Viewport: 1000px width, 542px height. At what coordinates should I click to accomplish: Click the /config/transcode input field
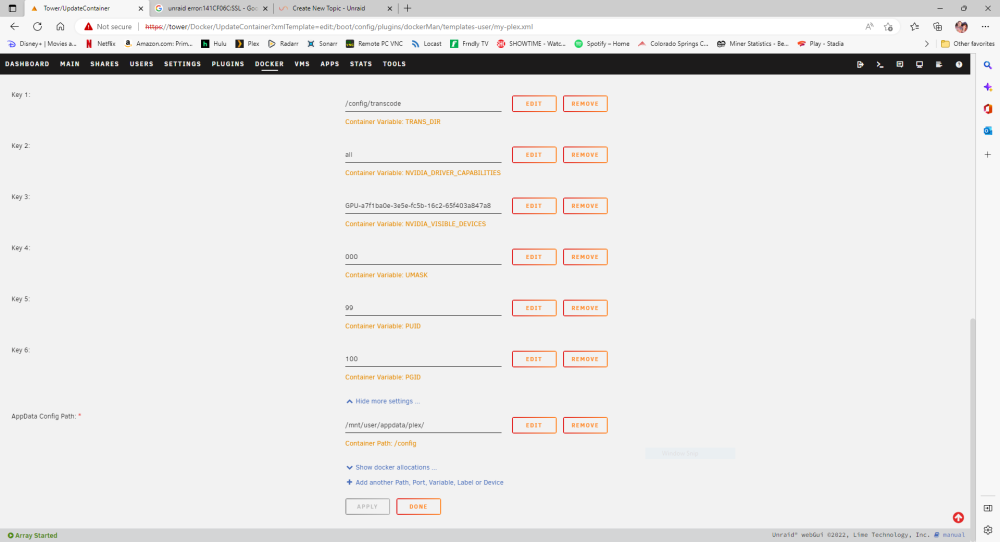[423, 103]
